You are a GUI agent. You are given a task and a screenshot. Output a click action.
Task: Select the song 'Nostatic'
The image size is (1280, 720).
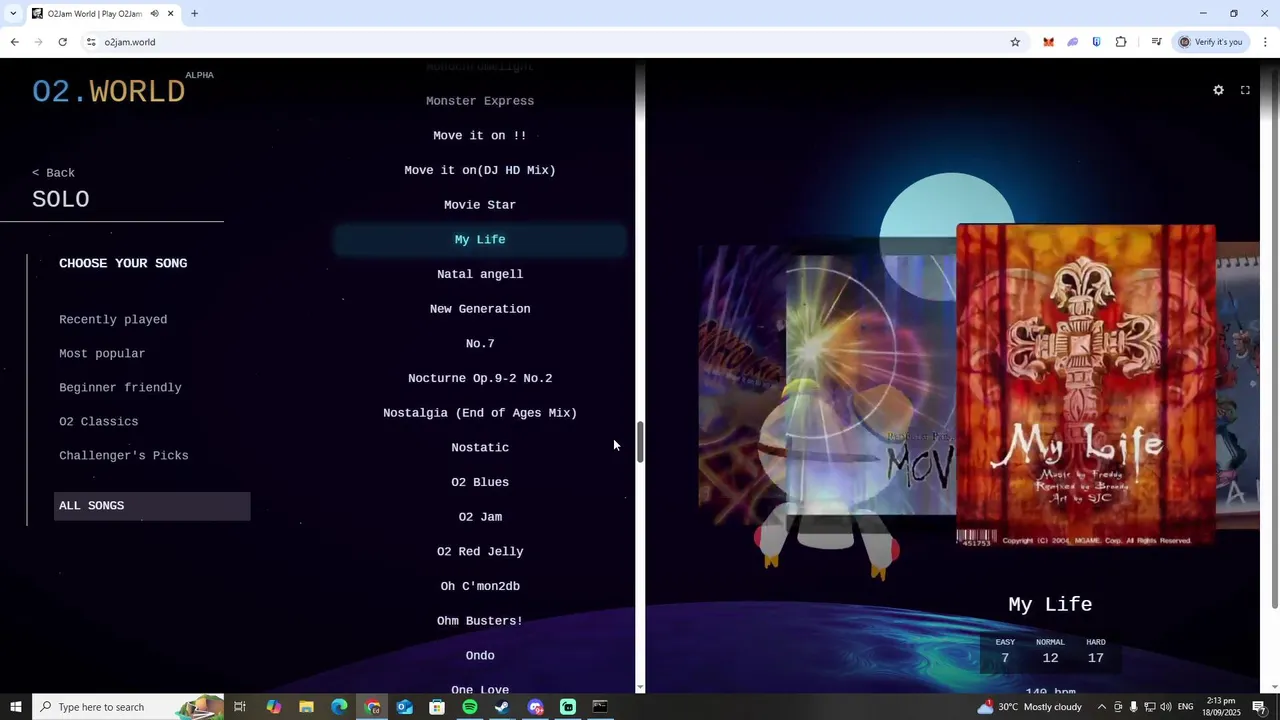coord(480,448)
